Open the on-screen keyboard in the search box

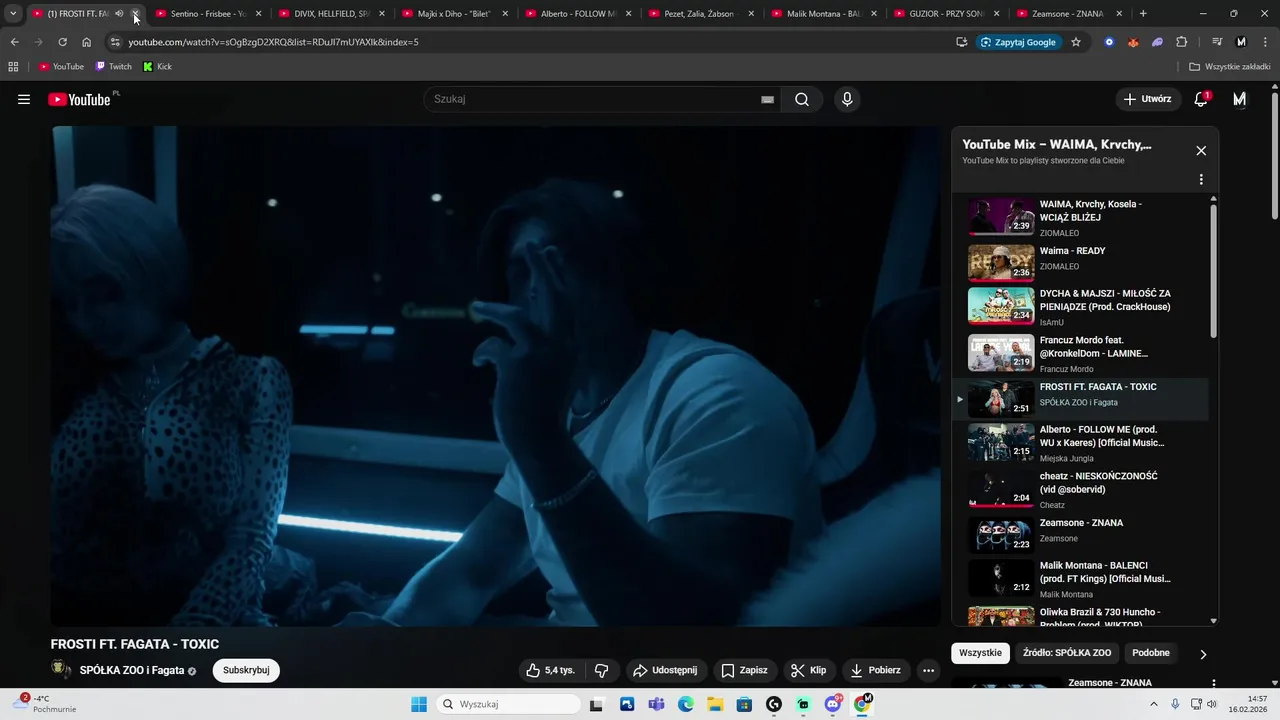(767, 99)
